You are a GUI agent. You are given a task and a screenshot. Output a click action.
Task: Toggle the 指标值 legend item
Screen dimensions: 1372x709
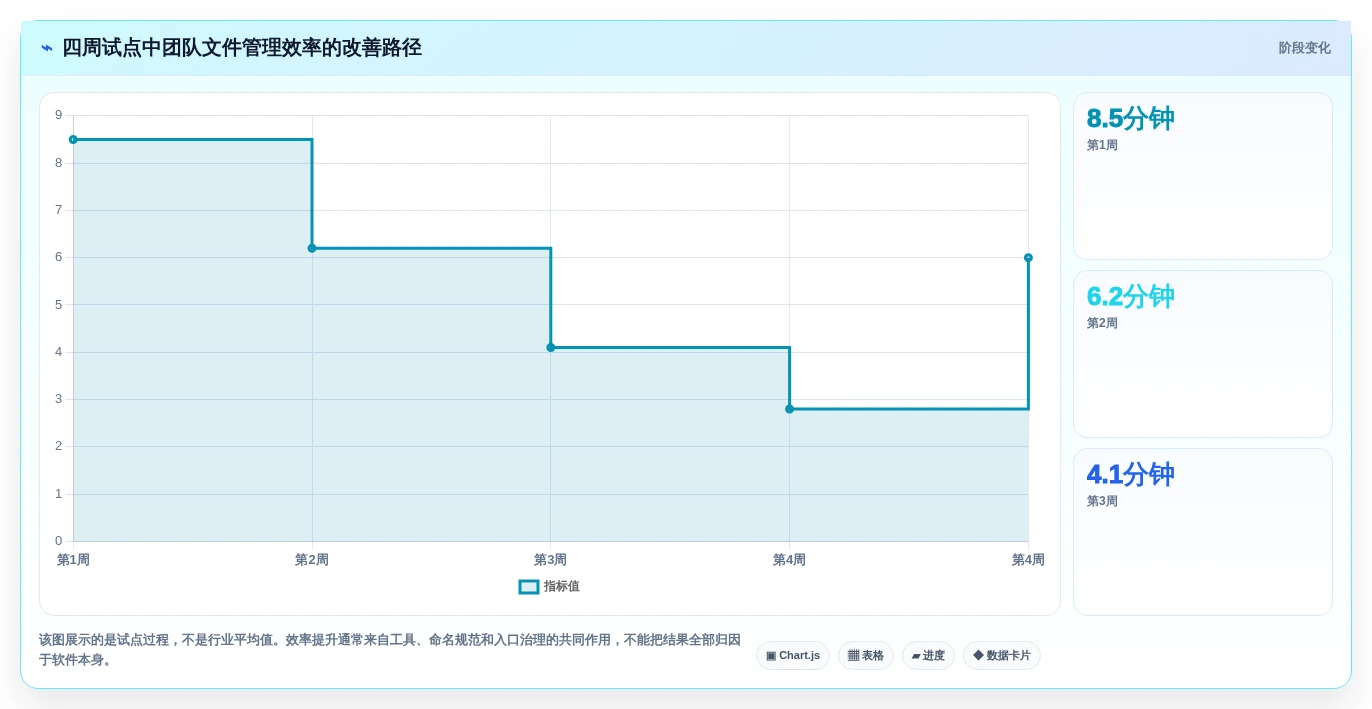pos(549,586)
